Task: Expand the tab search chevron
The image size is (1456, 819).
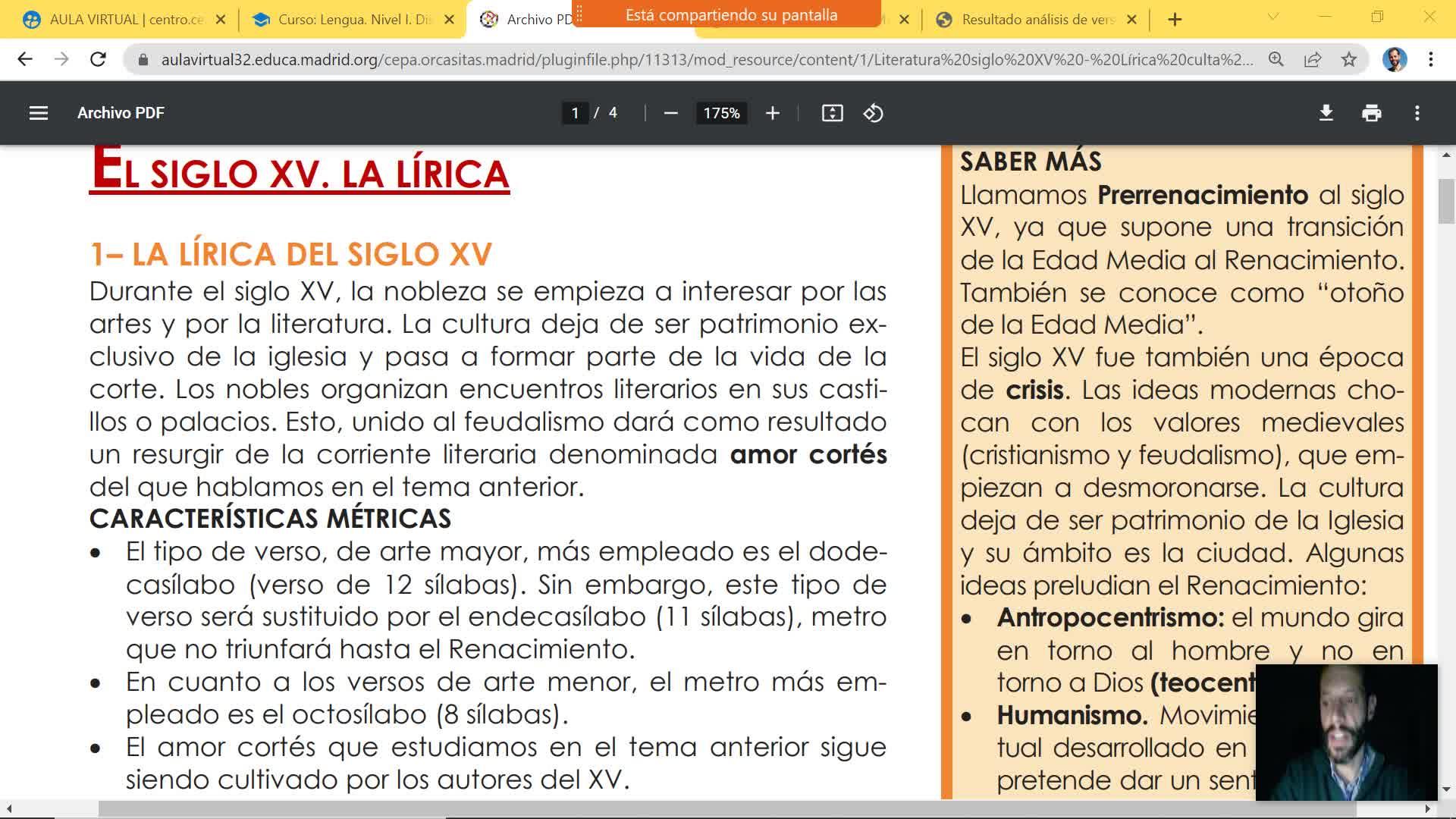Action: [x=1273, y=17]
